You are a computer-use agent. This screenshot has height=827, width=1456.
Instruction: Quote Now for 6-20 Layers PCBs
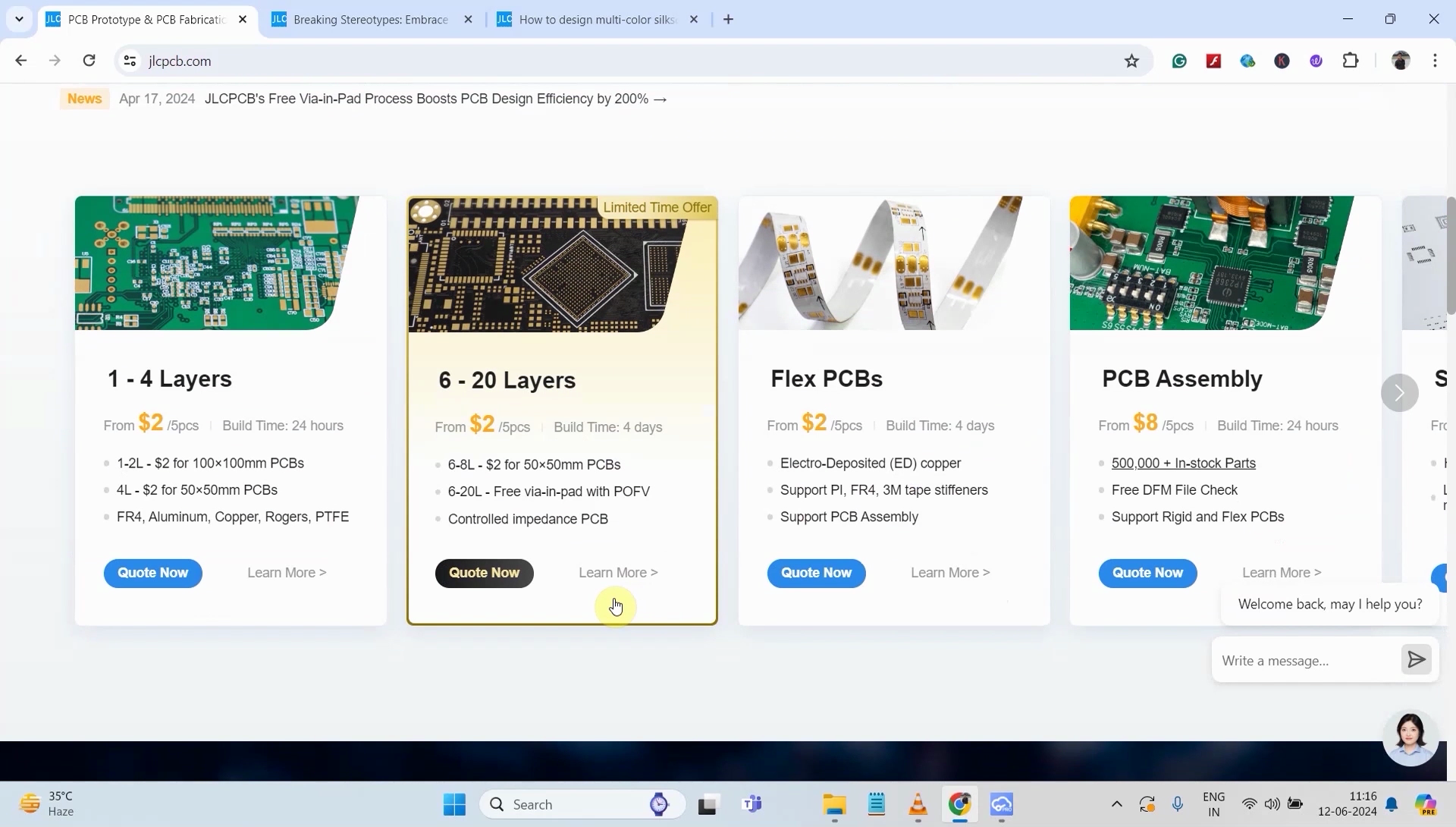pos(484,572)
